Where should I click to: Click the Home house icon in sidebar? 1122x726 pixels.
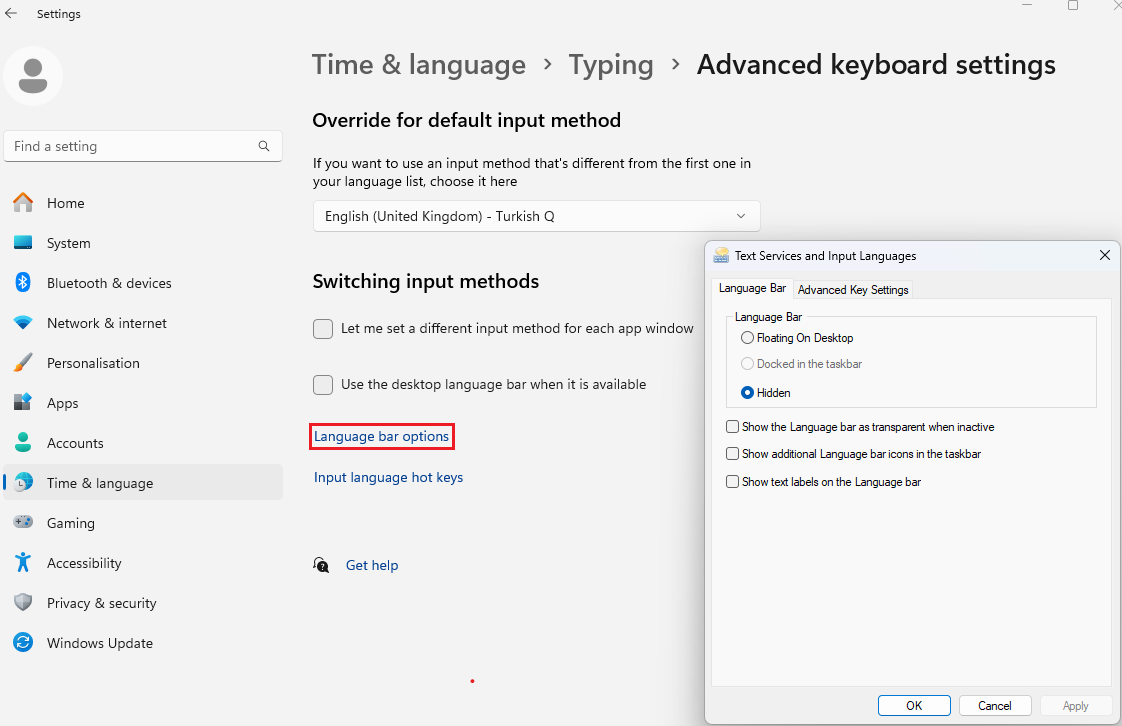23,202
